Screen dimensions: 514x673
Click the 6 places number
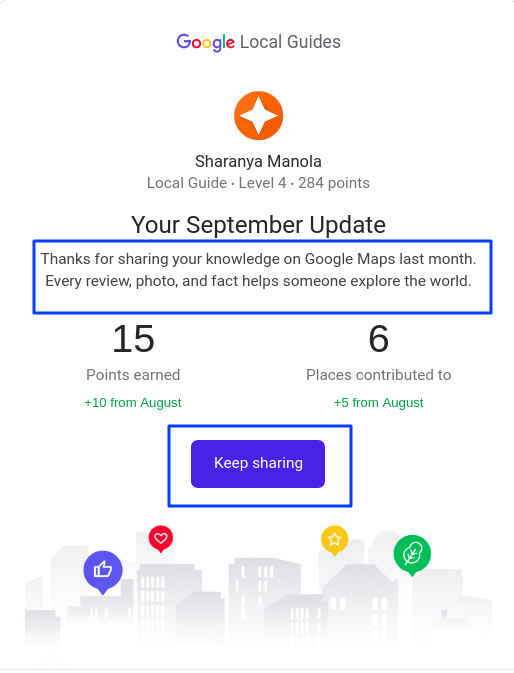379,339
